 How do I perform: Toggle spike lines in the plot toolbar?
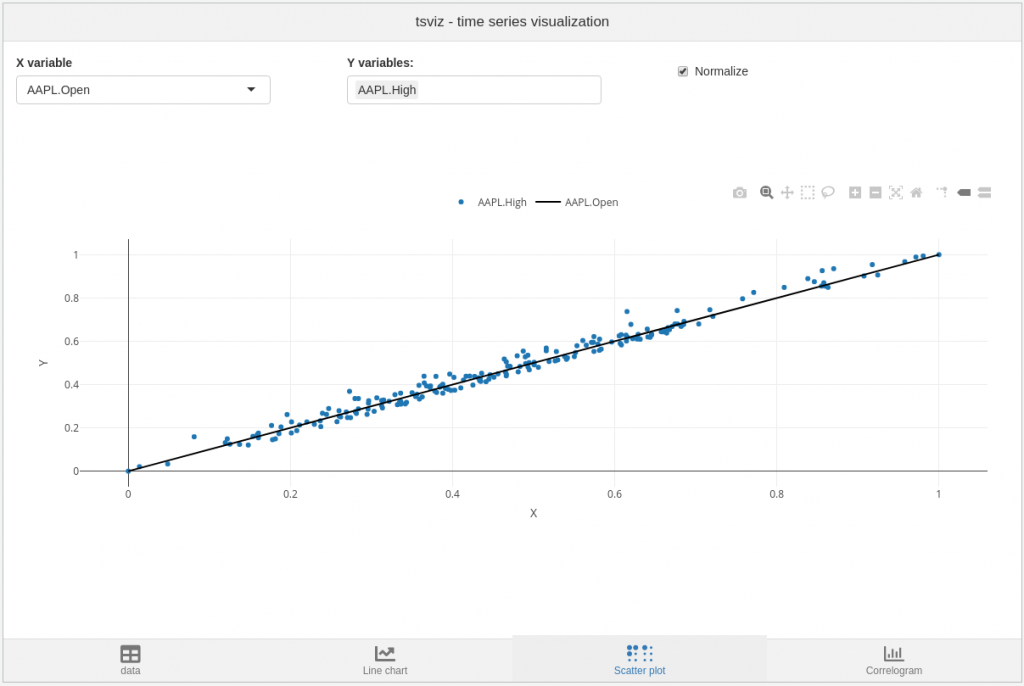click(942, 193)
